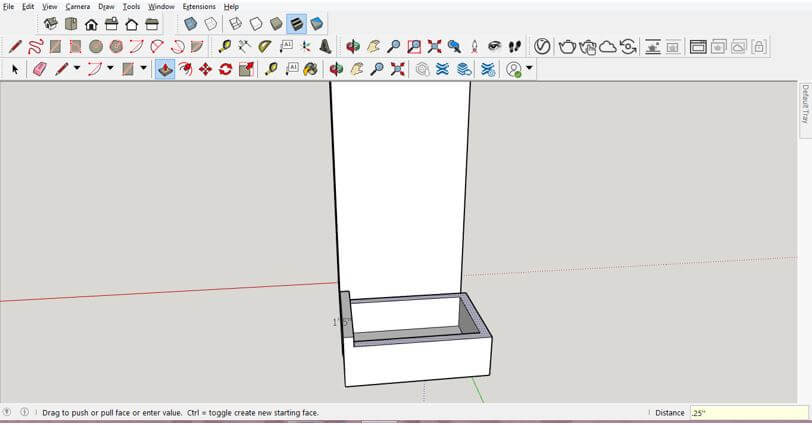
Task: Select the Eraser tool
Action: coord(40,69)
